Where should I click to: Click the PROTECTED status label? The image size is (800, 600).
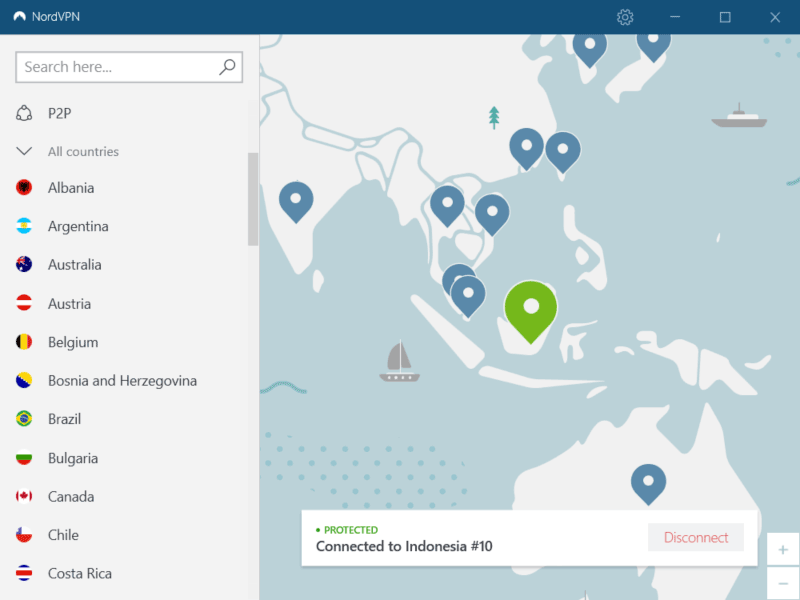[x=351, y=530]
